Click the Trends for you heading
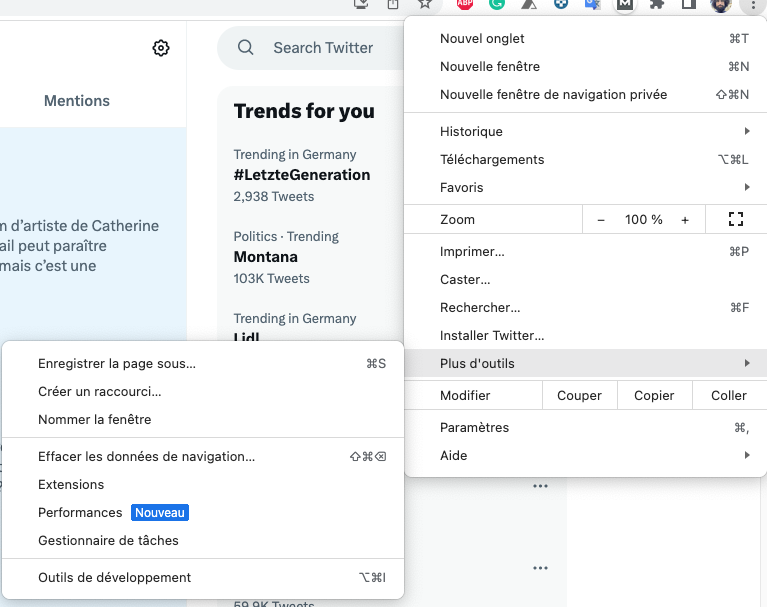The width and height of the screenshot is (767, 607). pyautogui.click(x=304, y=111)
